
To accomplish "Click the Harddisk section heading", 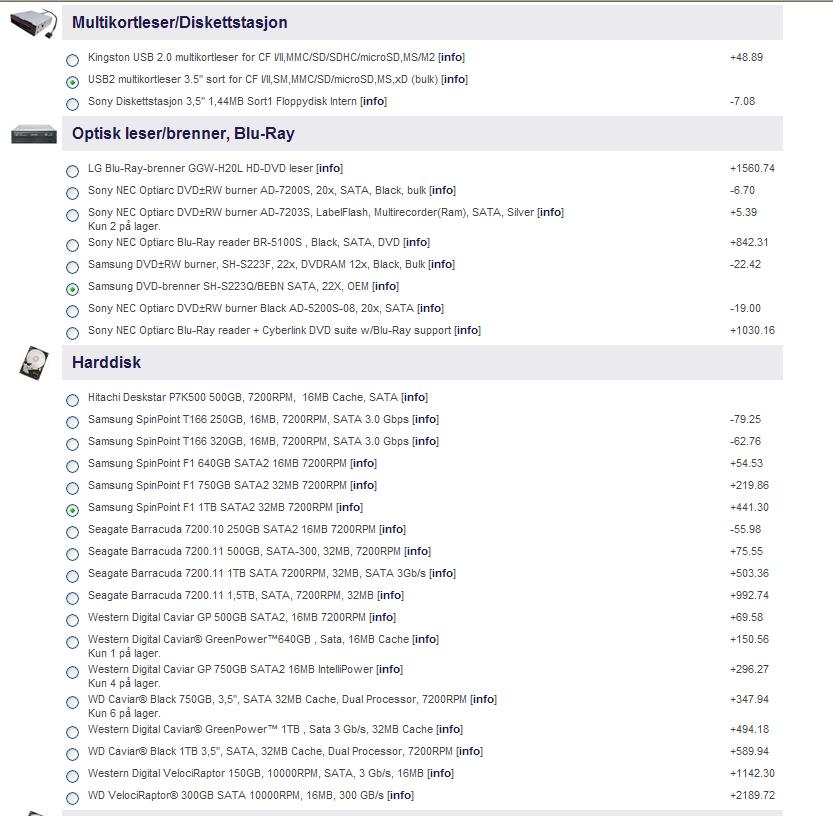I will [x=106, y=363].
